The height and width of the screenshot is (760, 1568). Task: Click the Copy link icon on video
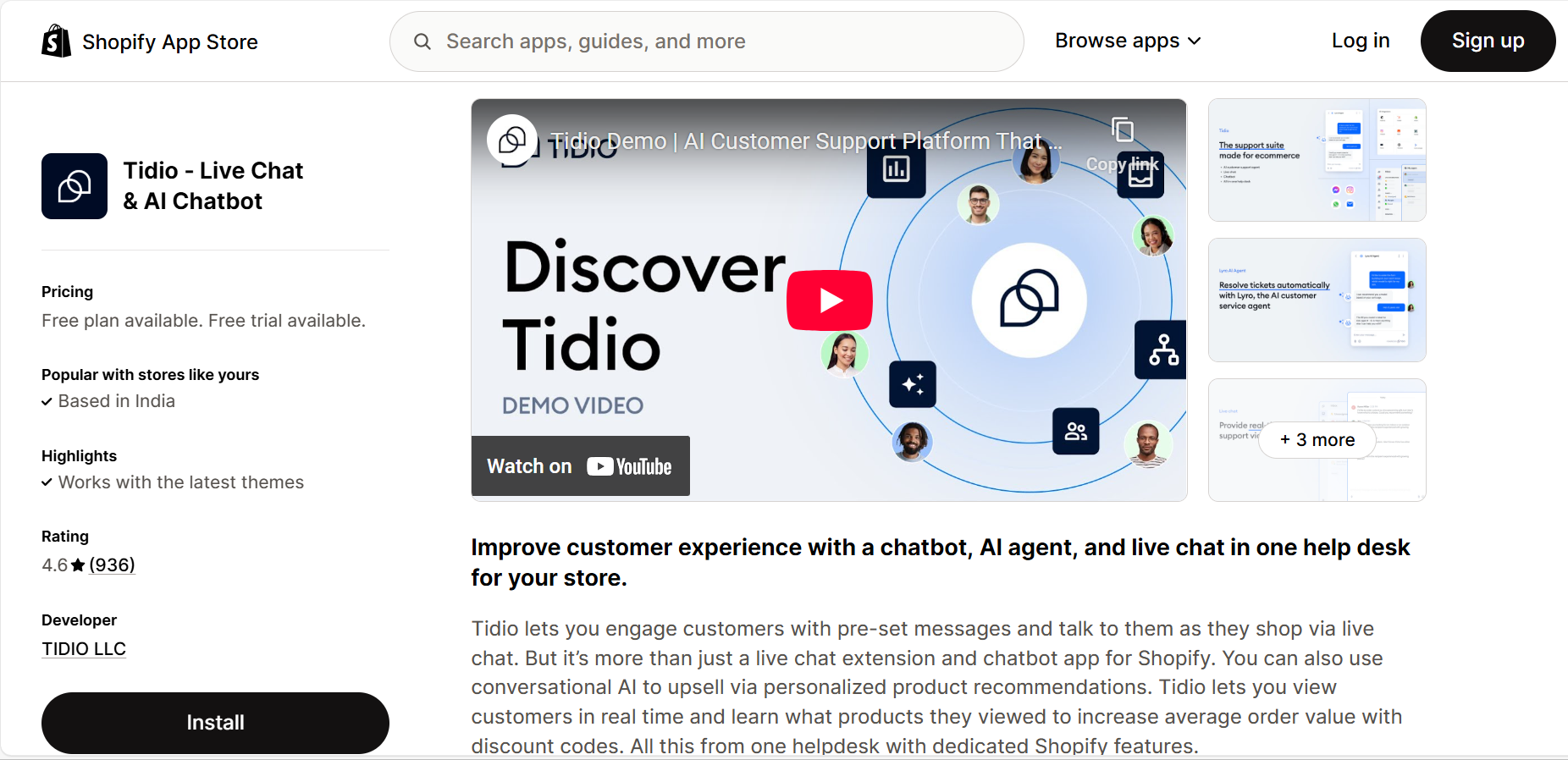[1123, 129]
